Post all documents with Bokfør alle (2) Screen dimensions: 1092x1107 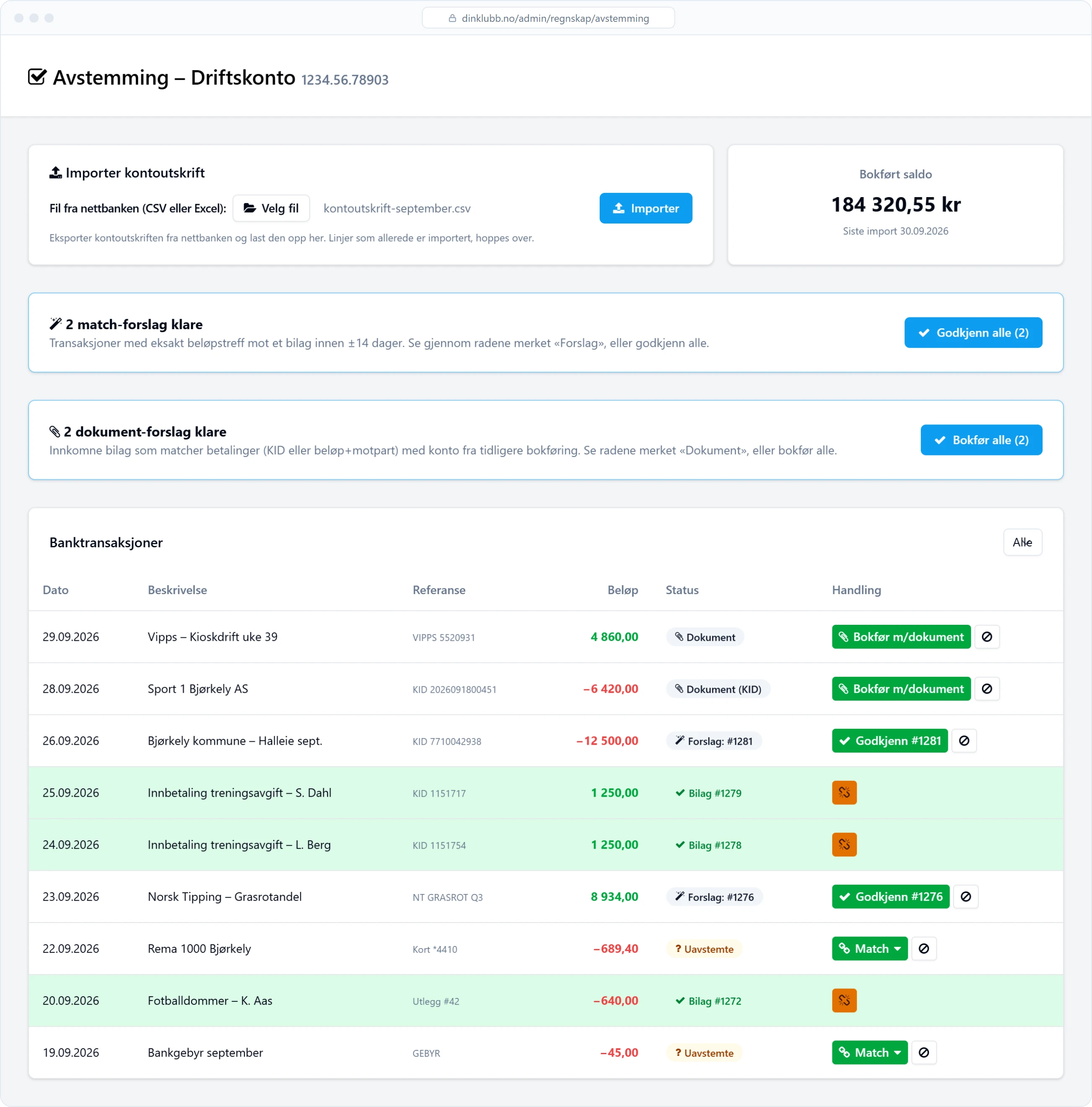(981, 440)
